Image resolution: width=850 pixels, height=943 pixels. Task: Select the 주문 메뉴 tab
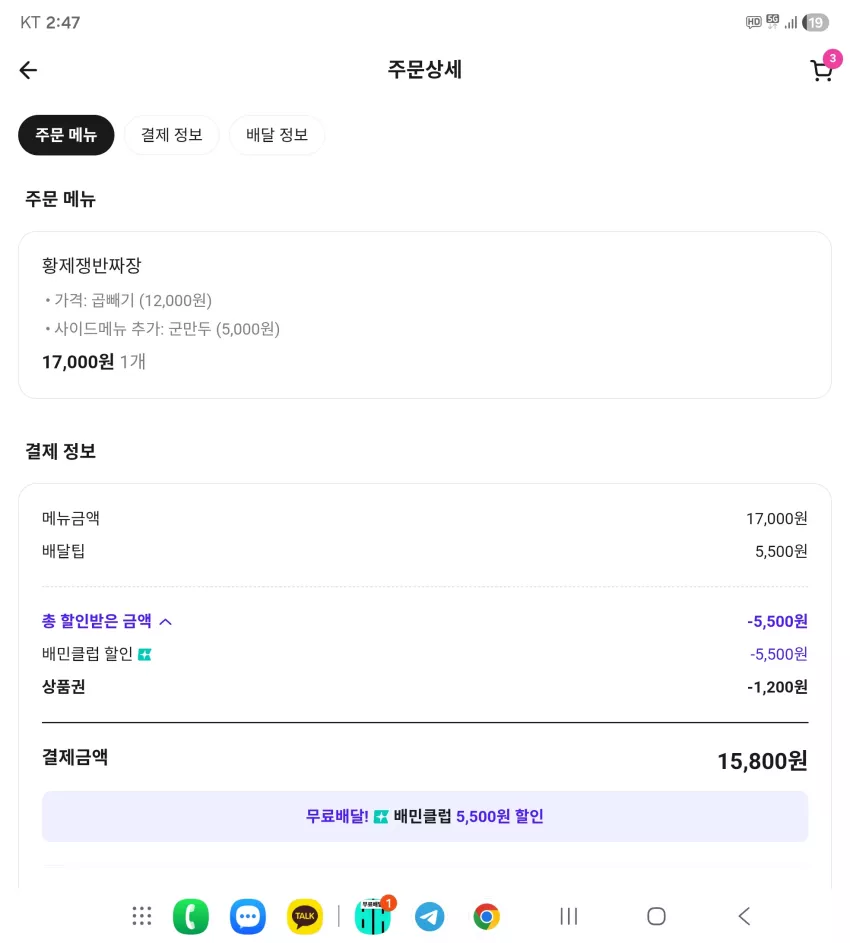[x=66, y=135]
